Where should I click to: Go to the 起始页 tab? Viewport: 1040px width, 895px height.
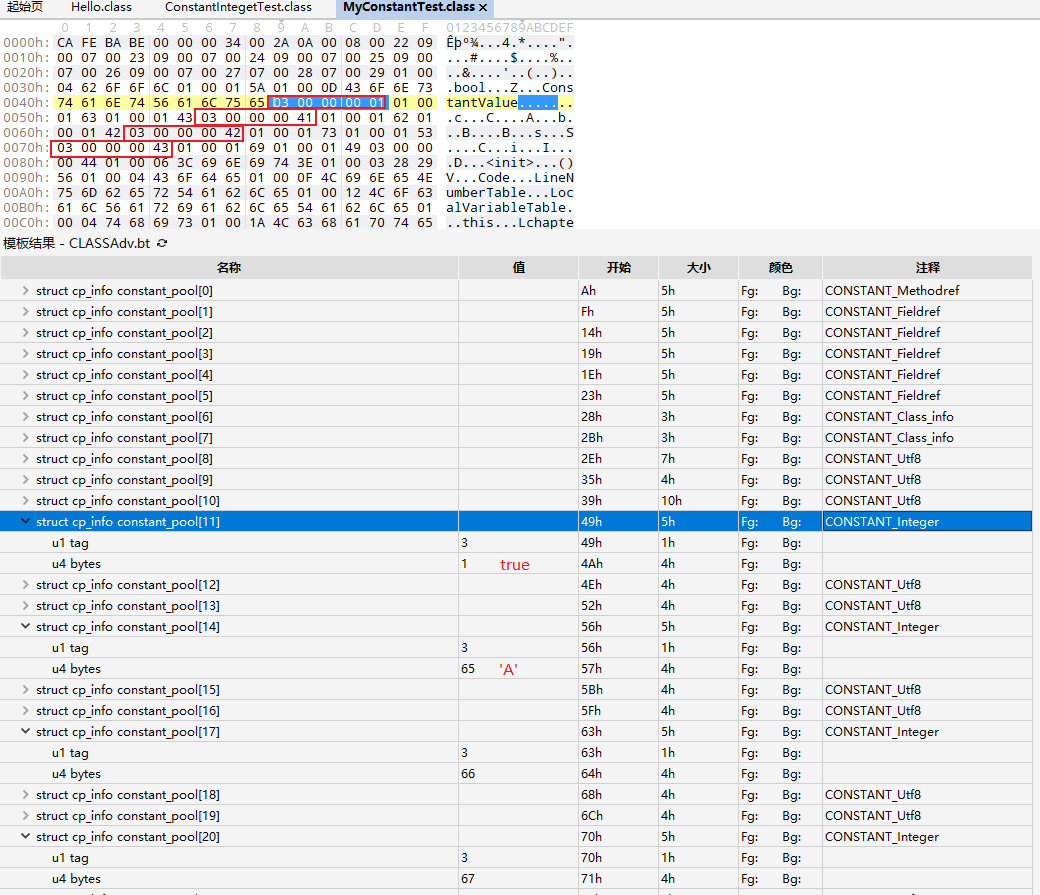(25, 7)
